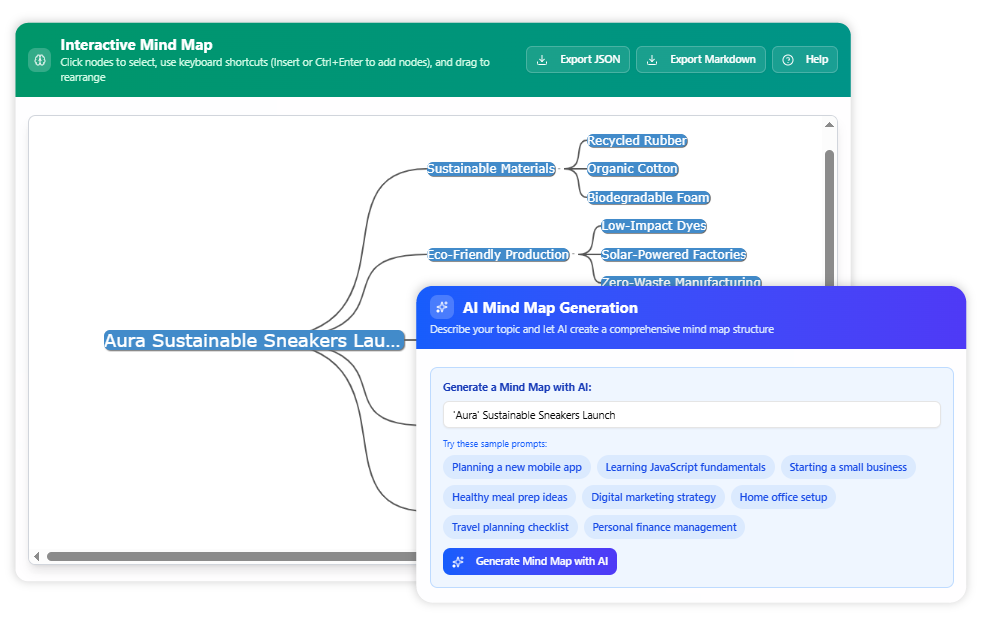
Task: Click the download icon on Export Markdown
Action: point(652,60)
